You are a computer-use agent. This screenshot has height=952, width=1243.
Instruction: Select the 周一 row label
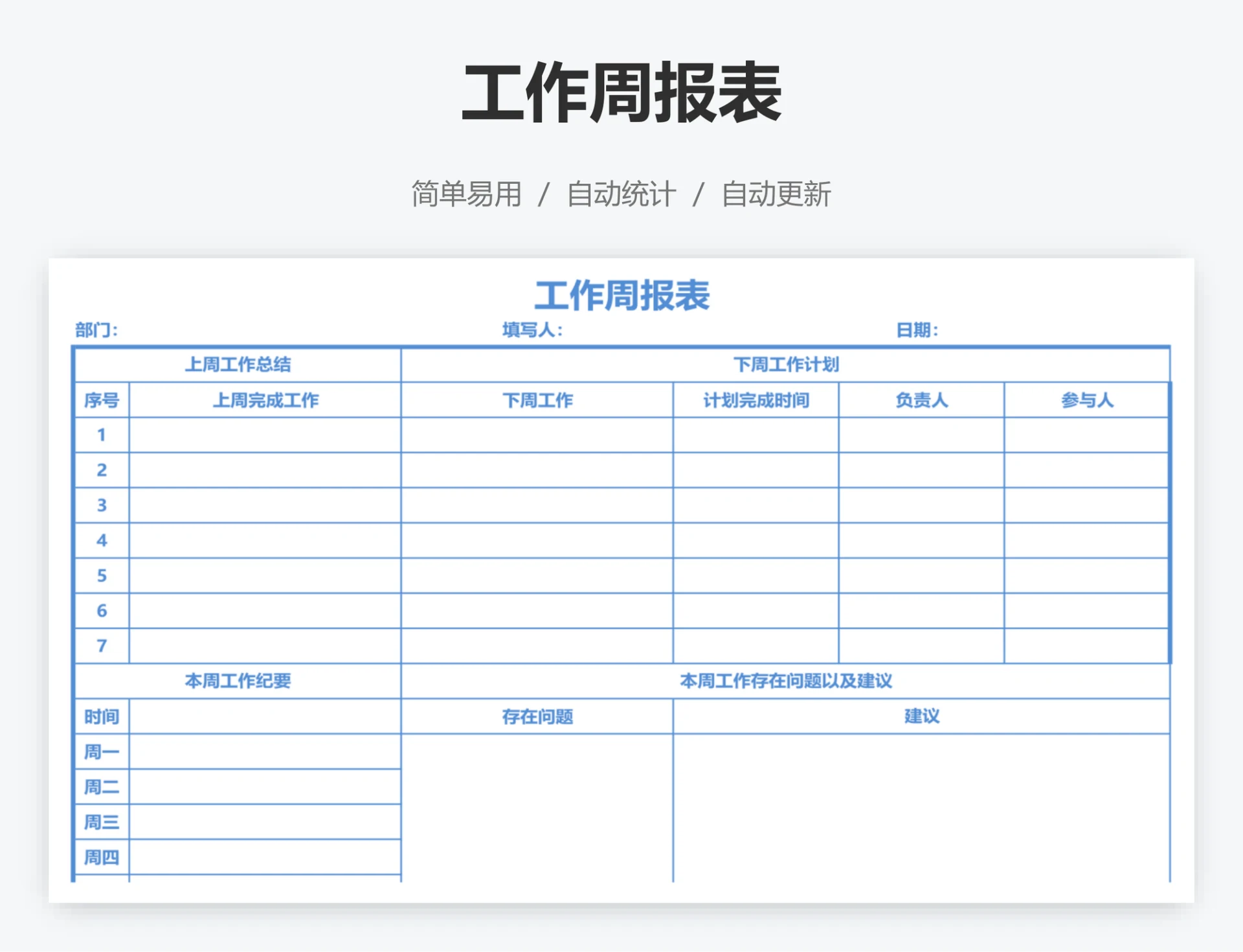pos(101,751)
